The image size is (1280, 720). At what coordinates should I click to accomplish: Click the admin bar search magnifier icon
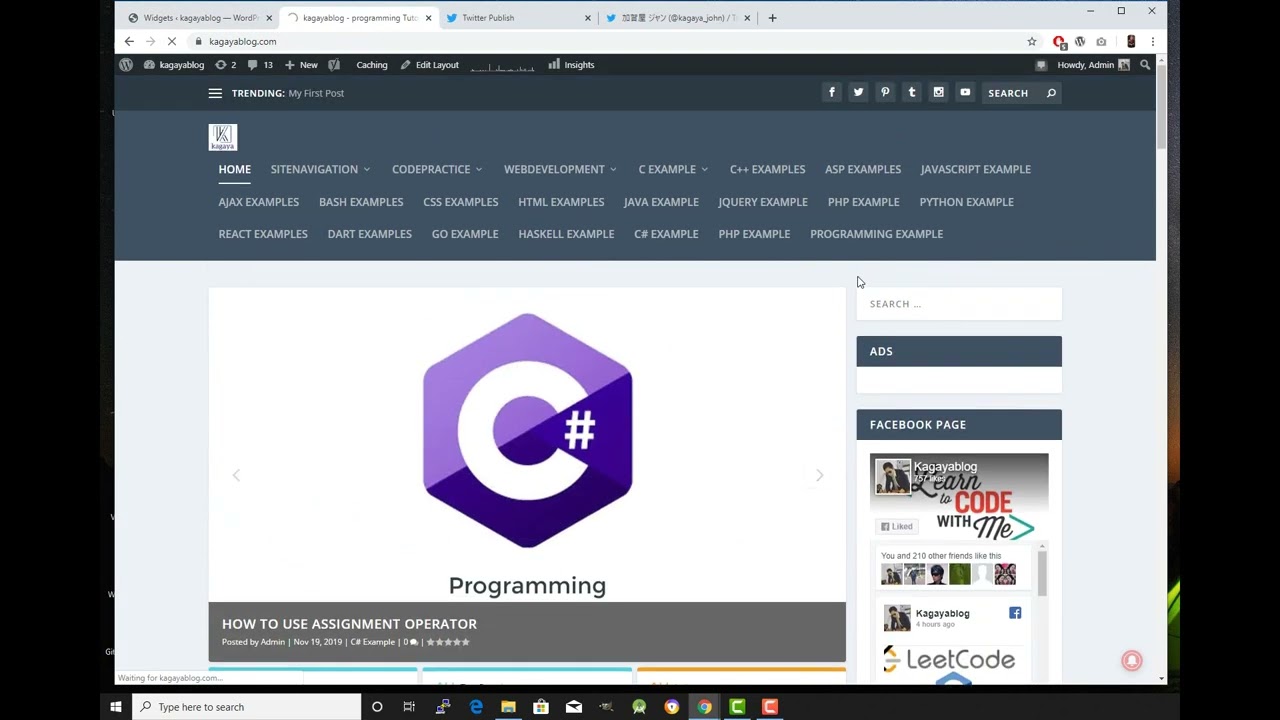point(1145,65)
